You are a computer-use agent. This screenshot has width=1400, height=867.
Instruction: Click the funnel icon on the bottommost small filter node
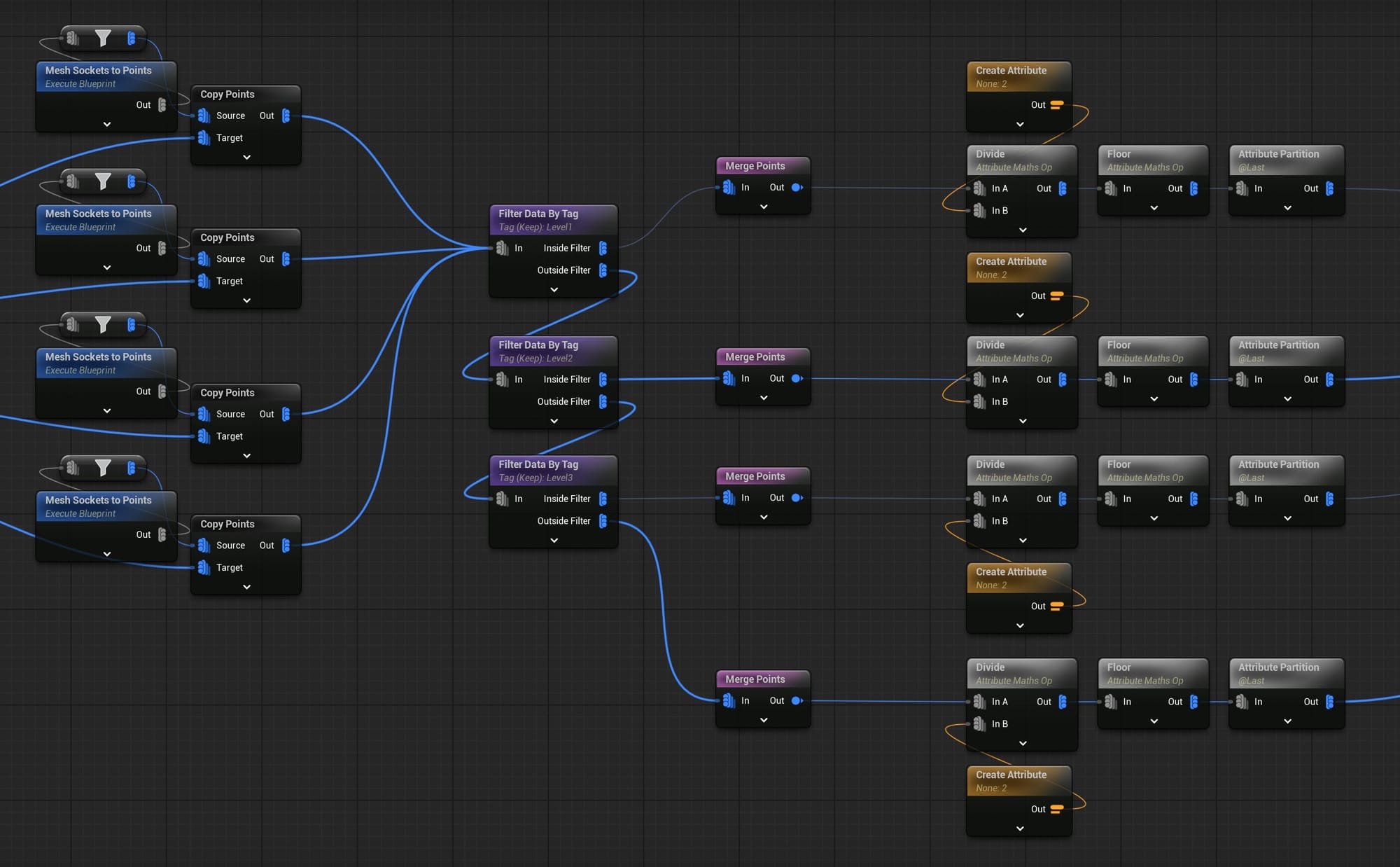(x=103, y=468)
